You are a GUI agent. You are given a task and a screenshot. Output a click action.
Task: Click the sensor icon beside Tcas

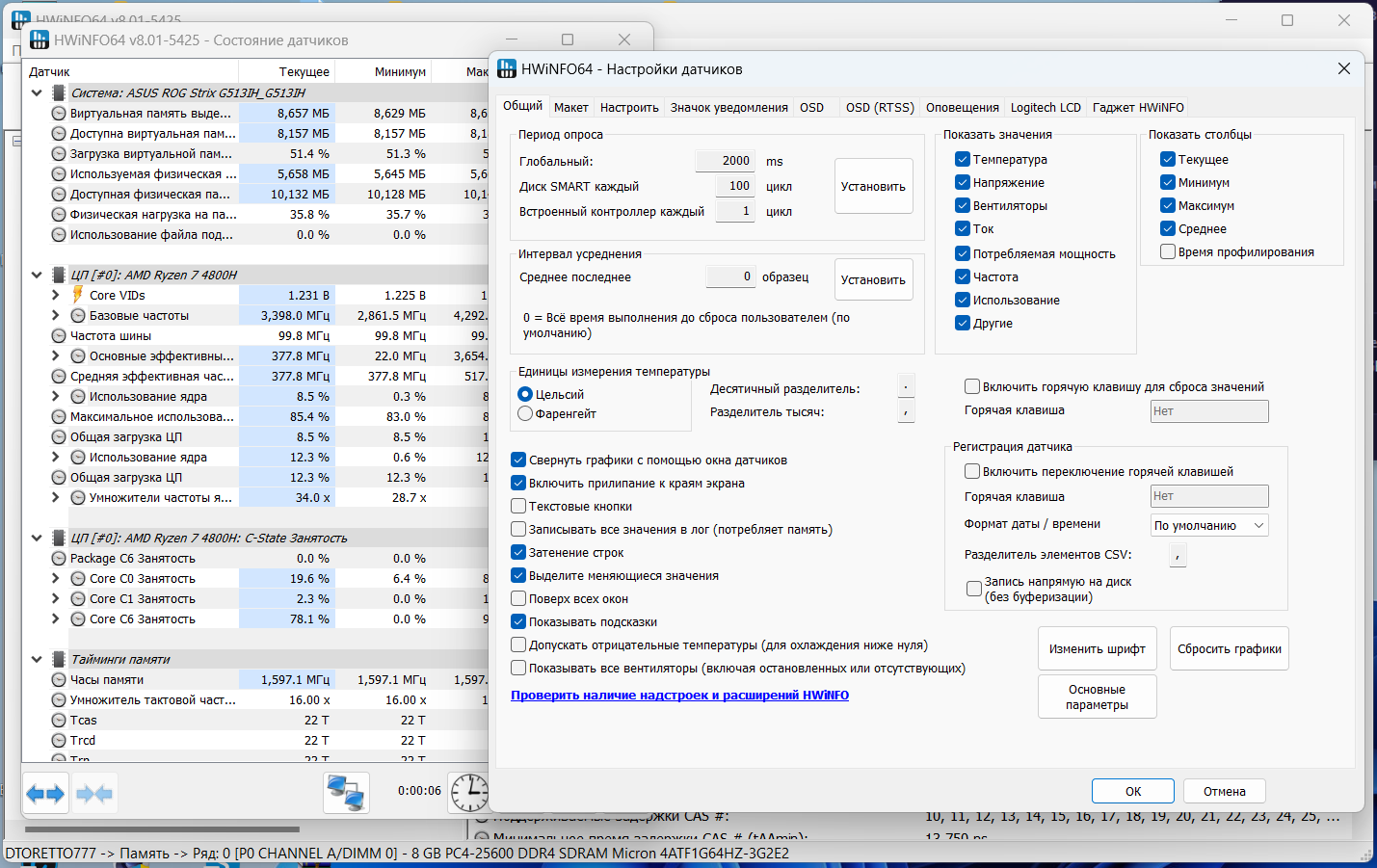59,721
